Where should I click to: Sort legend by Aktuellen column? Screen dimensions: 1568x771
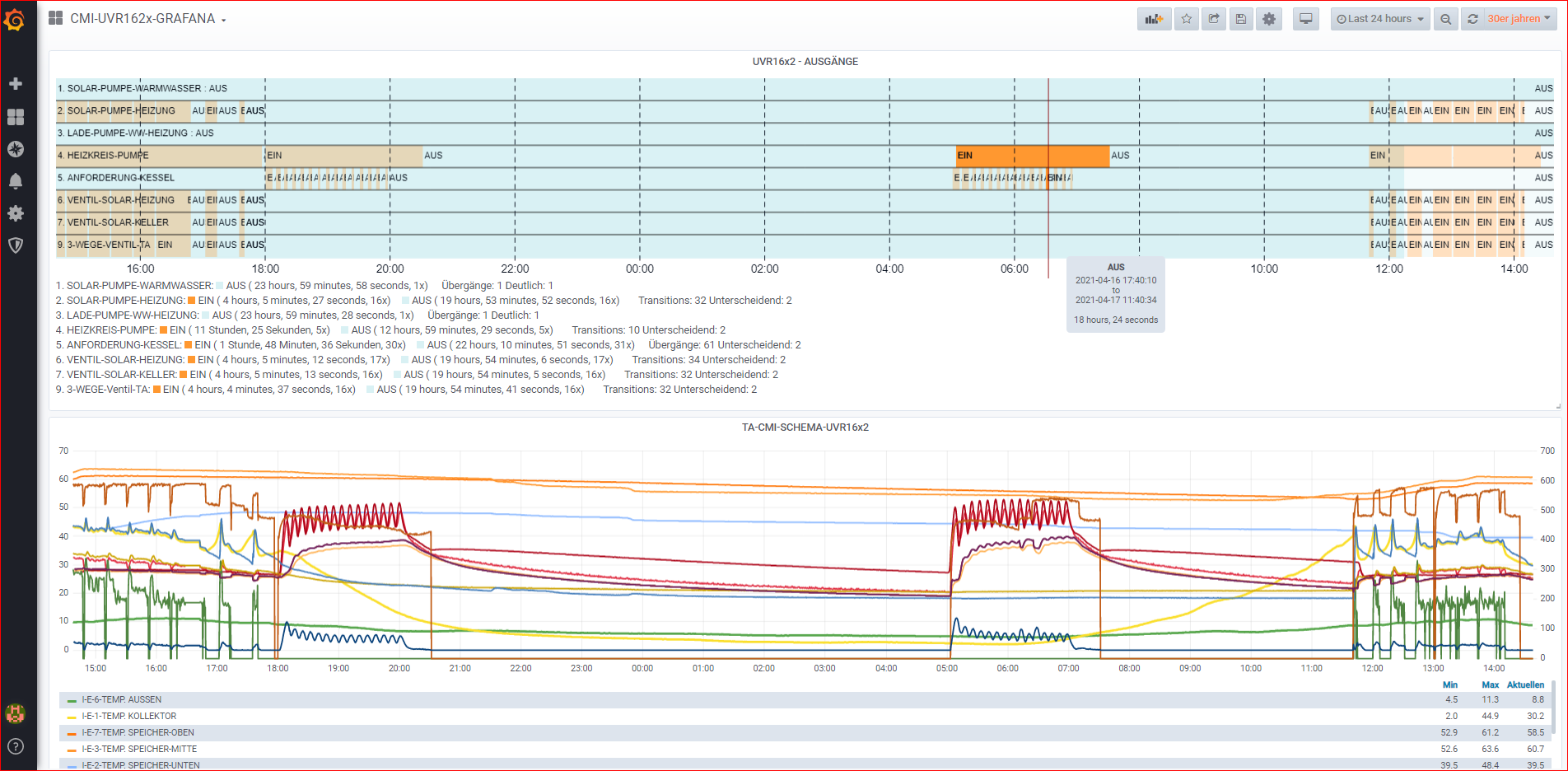point(1525,685)
